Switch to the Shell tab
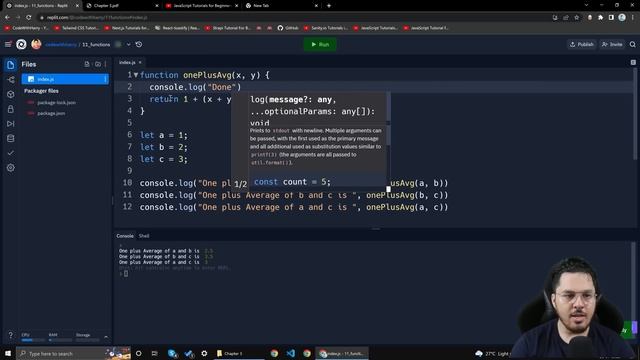 [x=144, y=236]
